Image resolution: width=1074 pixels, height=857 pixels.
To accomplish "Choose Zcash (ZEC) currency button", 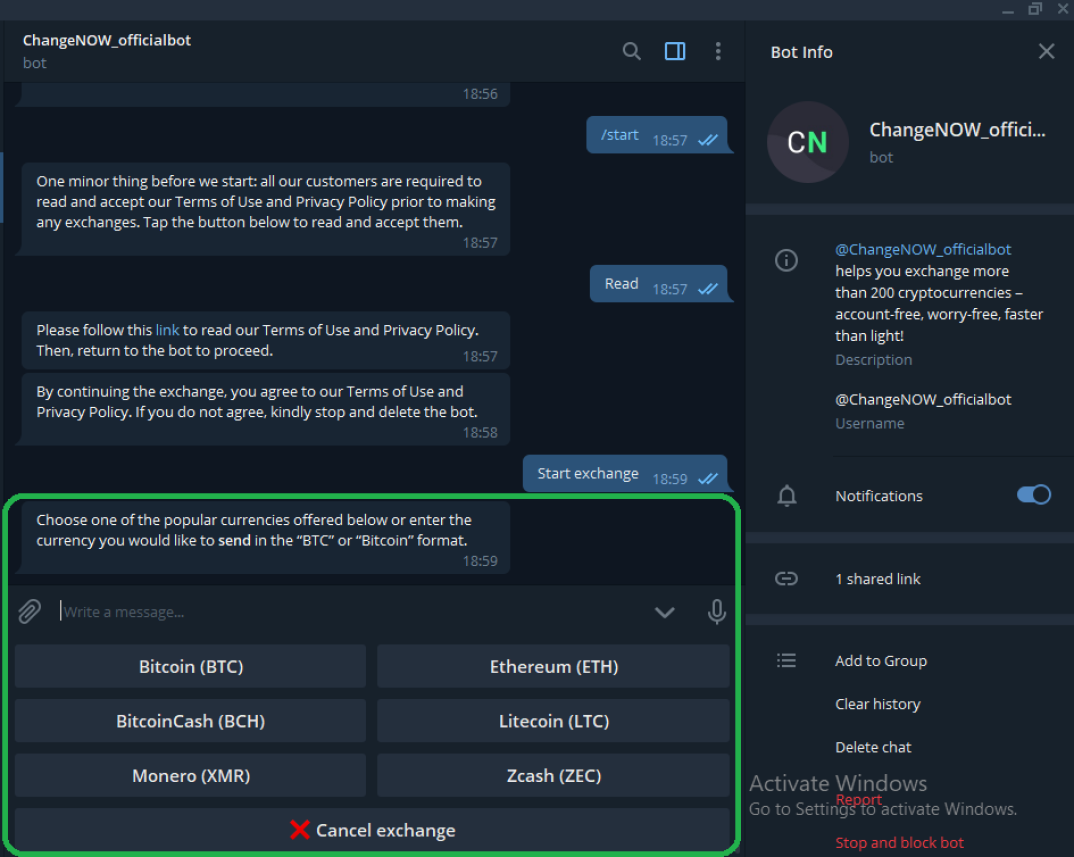I will pyautogui.click(x=553, y=775).
